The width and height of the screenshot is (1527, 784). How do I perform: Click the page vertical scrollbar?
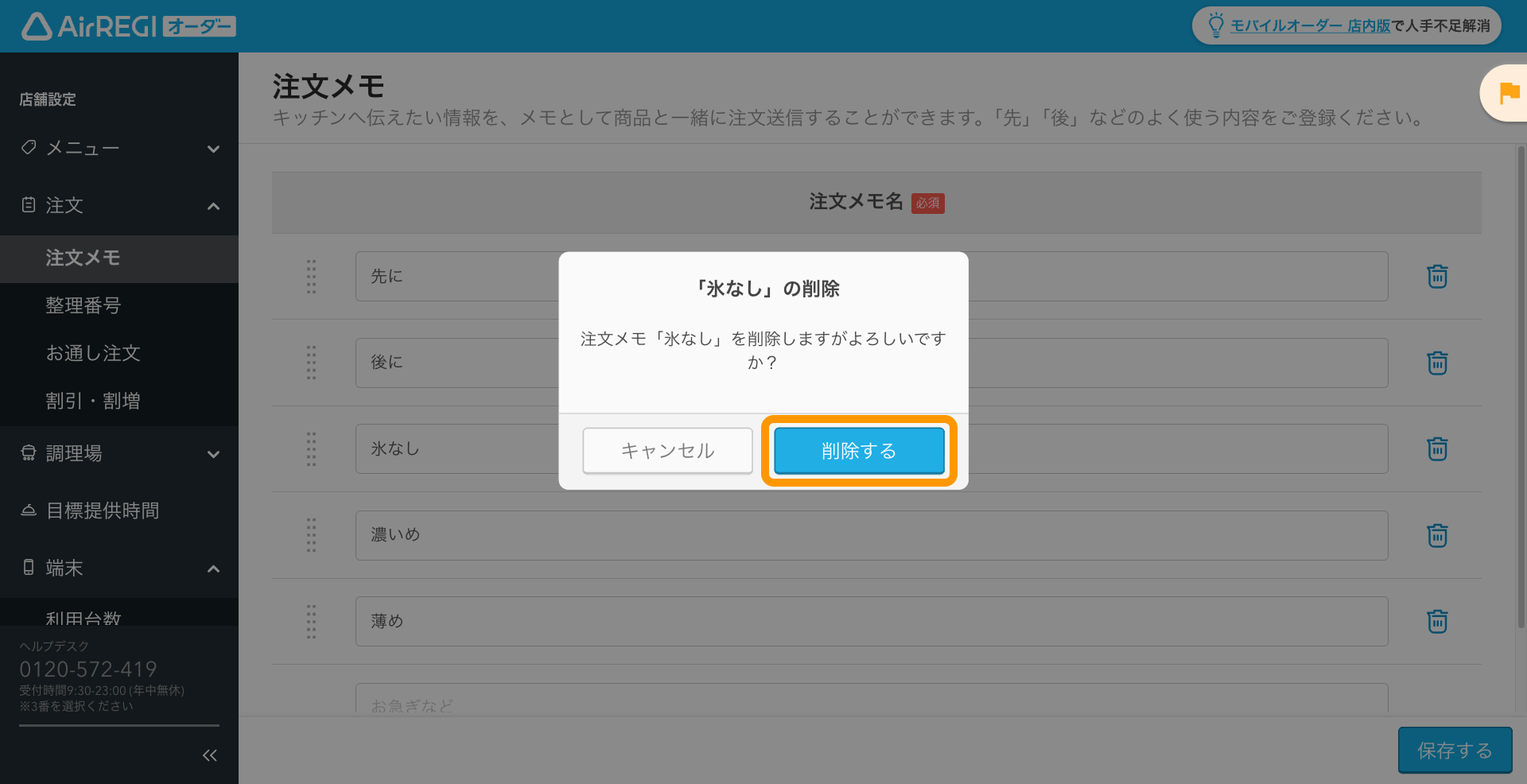1521,387
